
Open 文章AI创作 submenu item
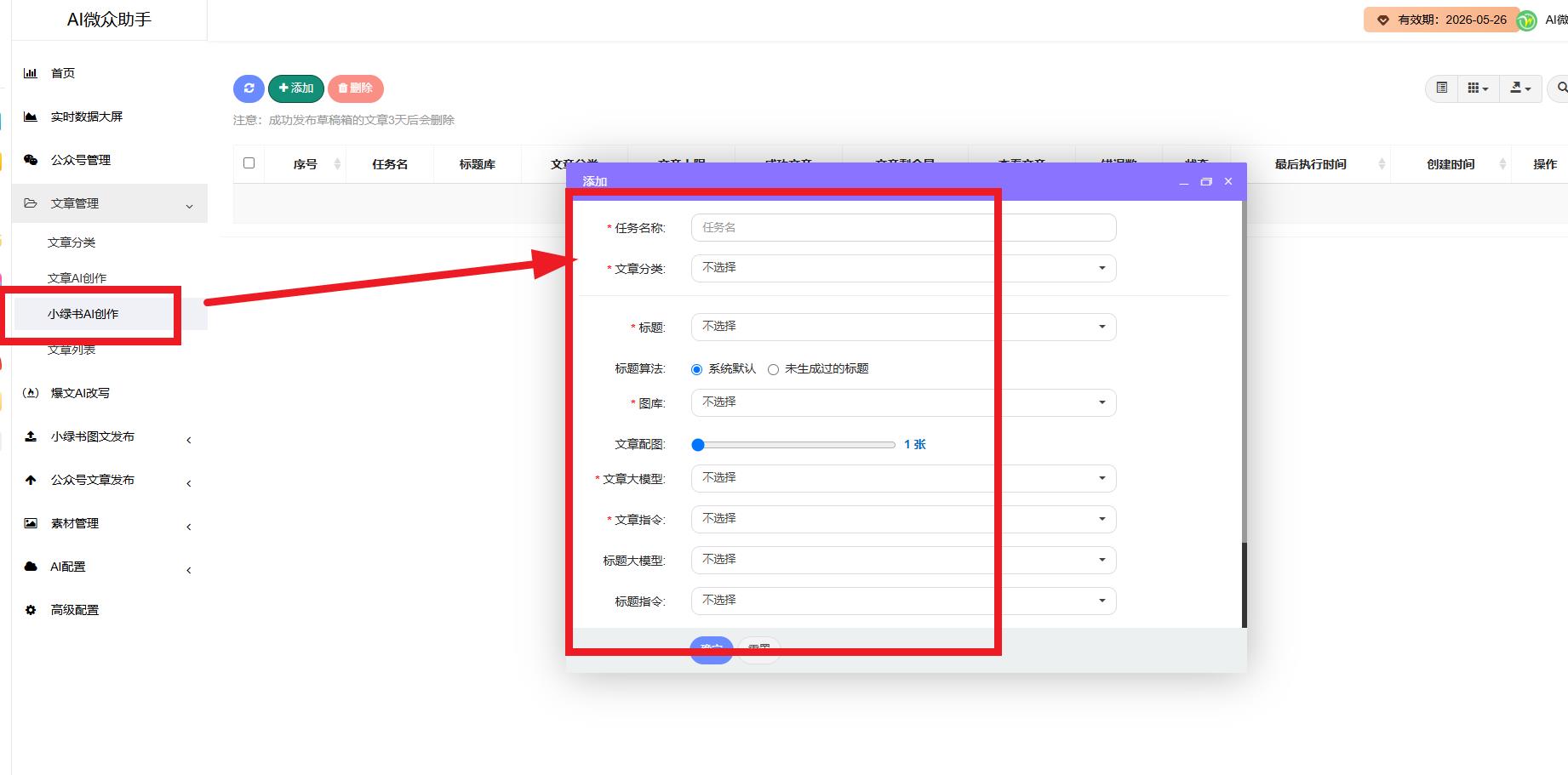point(77,278)
